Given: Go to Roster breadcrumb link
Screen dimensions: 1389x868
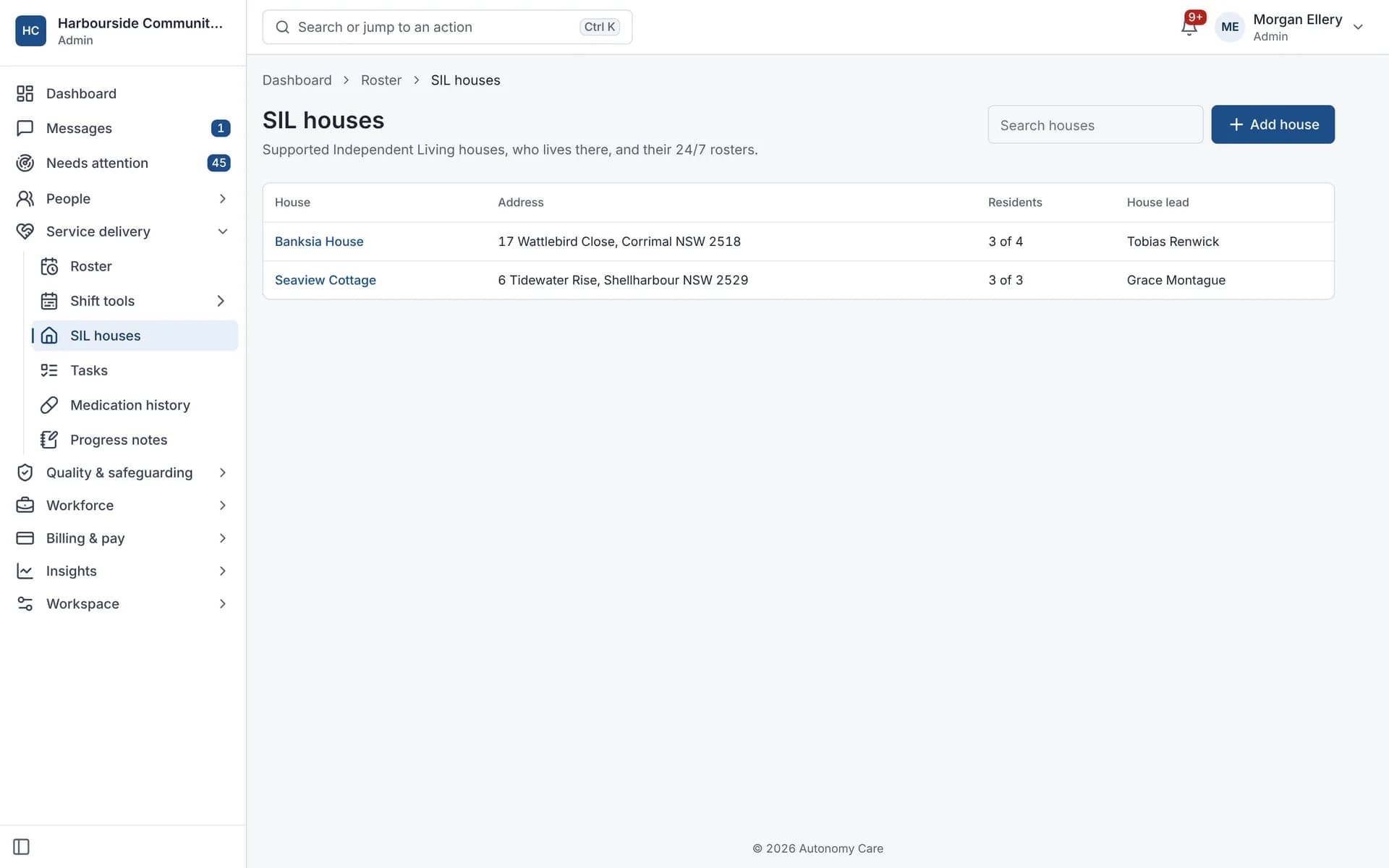Looking at the screenshot, I should coord(381,80).
